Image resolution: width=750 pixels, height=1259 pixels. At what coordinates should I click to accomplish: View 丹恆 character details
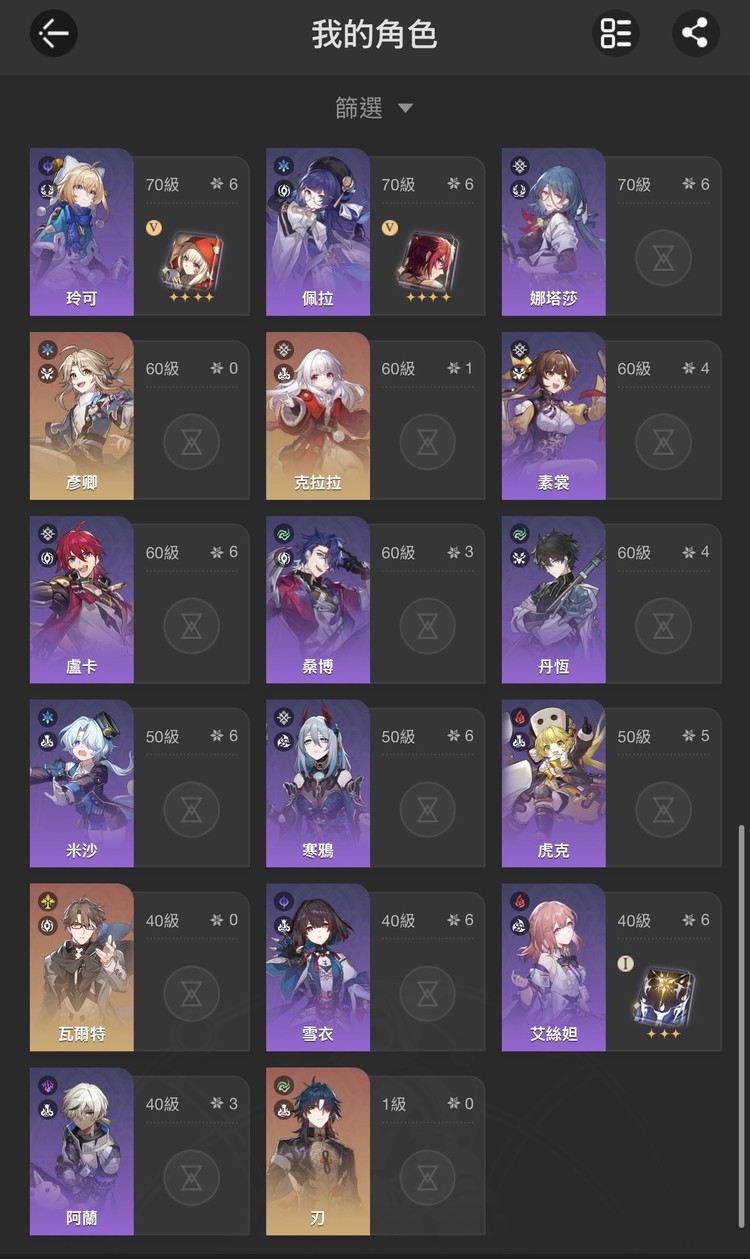[553, 600]
